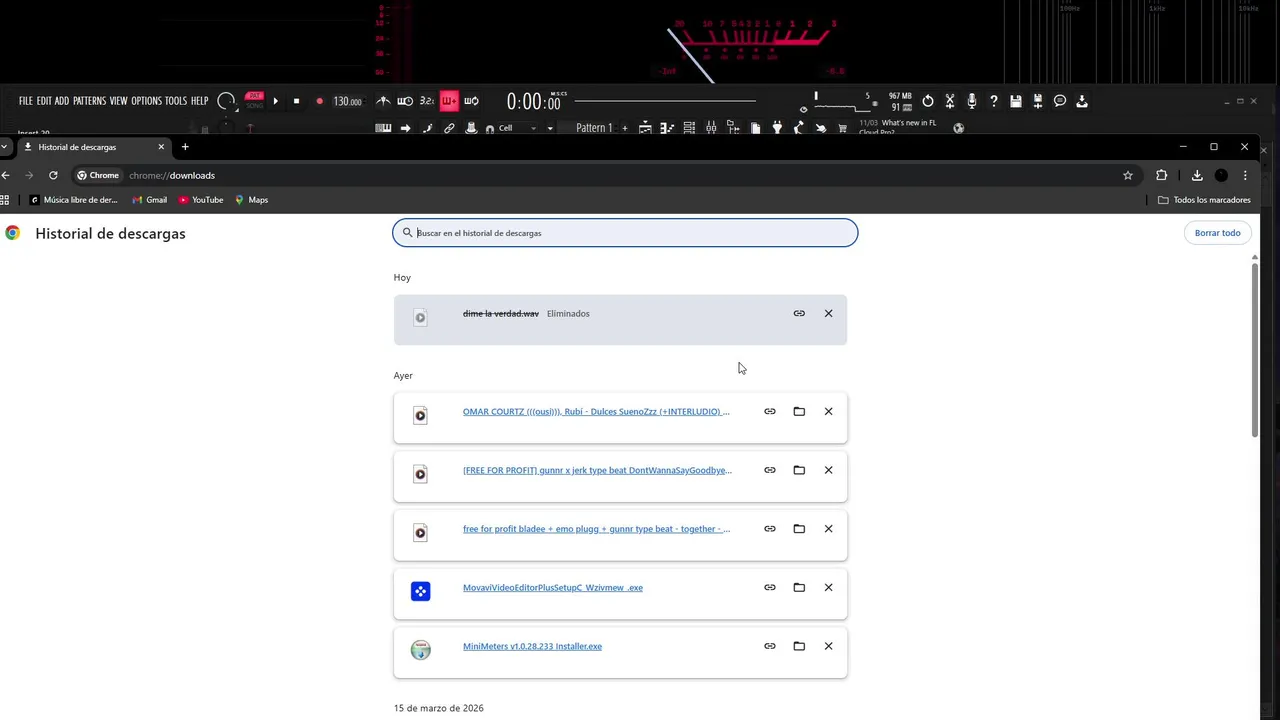The image size is (1280, 720).
Task: Open FL Studio ADD menu
Action: [62, 101]
